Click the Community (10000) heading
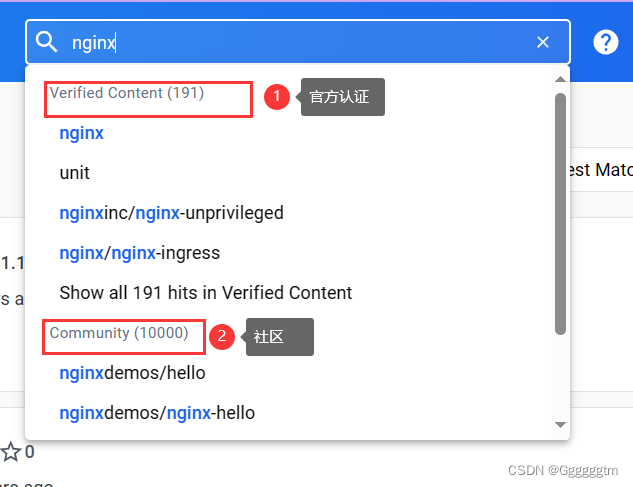Screen dimensions: 633x487 click(x=119, y=333)
